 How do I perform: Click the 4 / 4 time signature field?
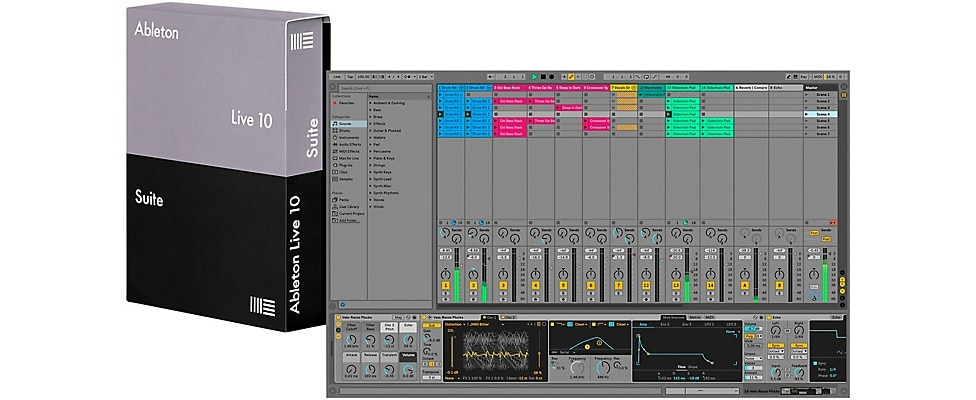(x=393, y=77)
